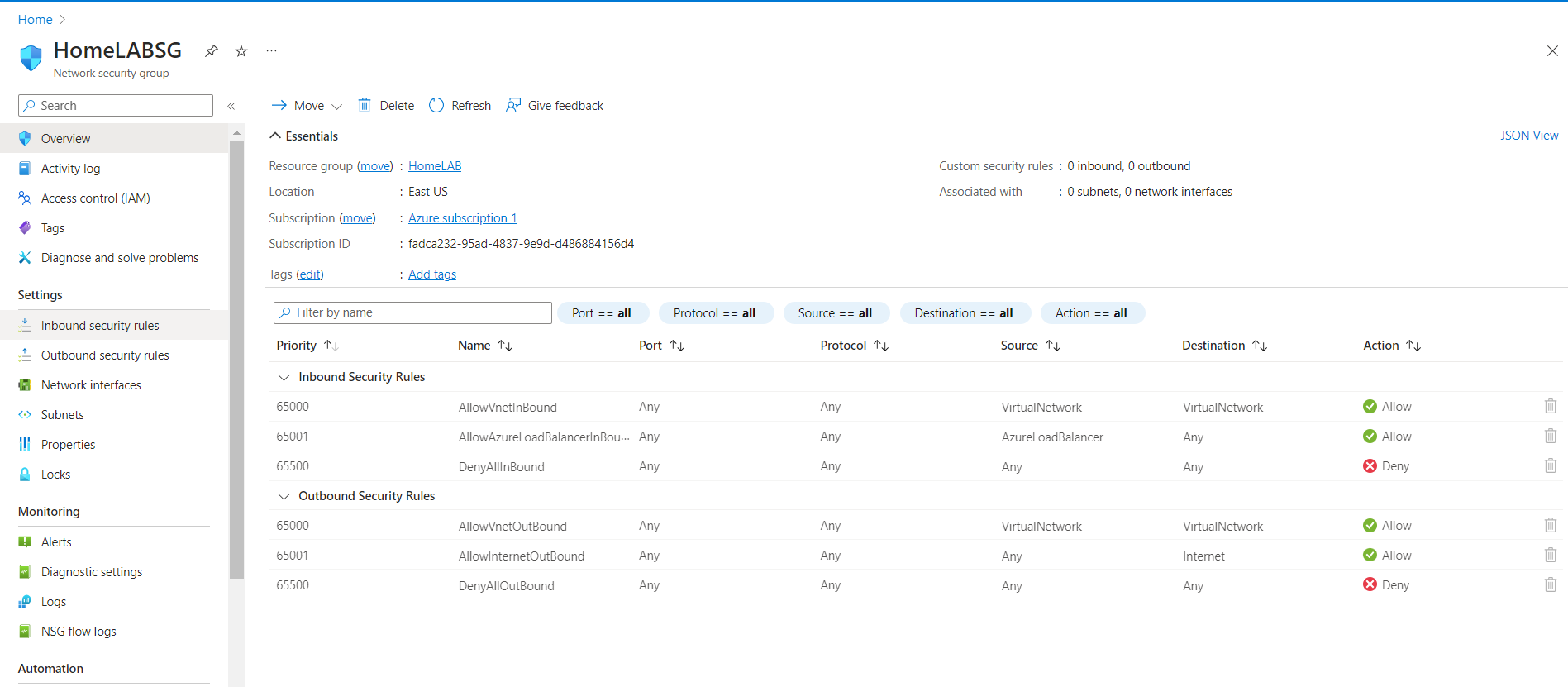Screen dimensions: 1568x687
Task: Collapse Outbound Security Rules group
Action: [284, 496]
